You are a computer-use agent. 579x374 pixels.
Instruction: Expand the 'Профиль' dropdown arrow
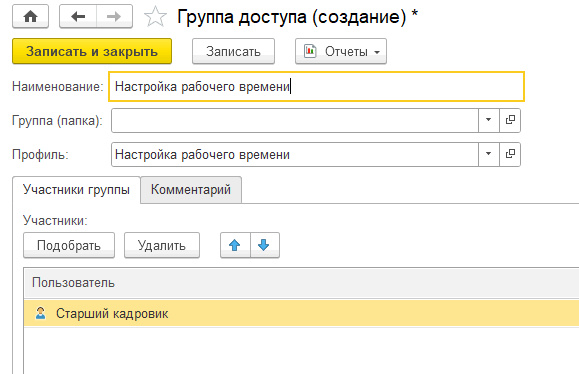point(489,154)
